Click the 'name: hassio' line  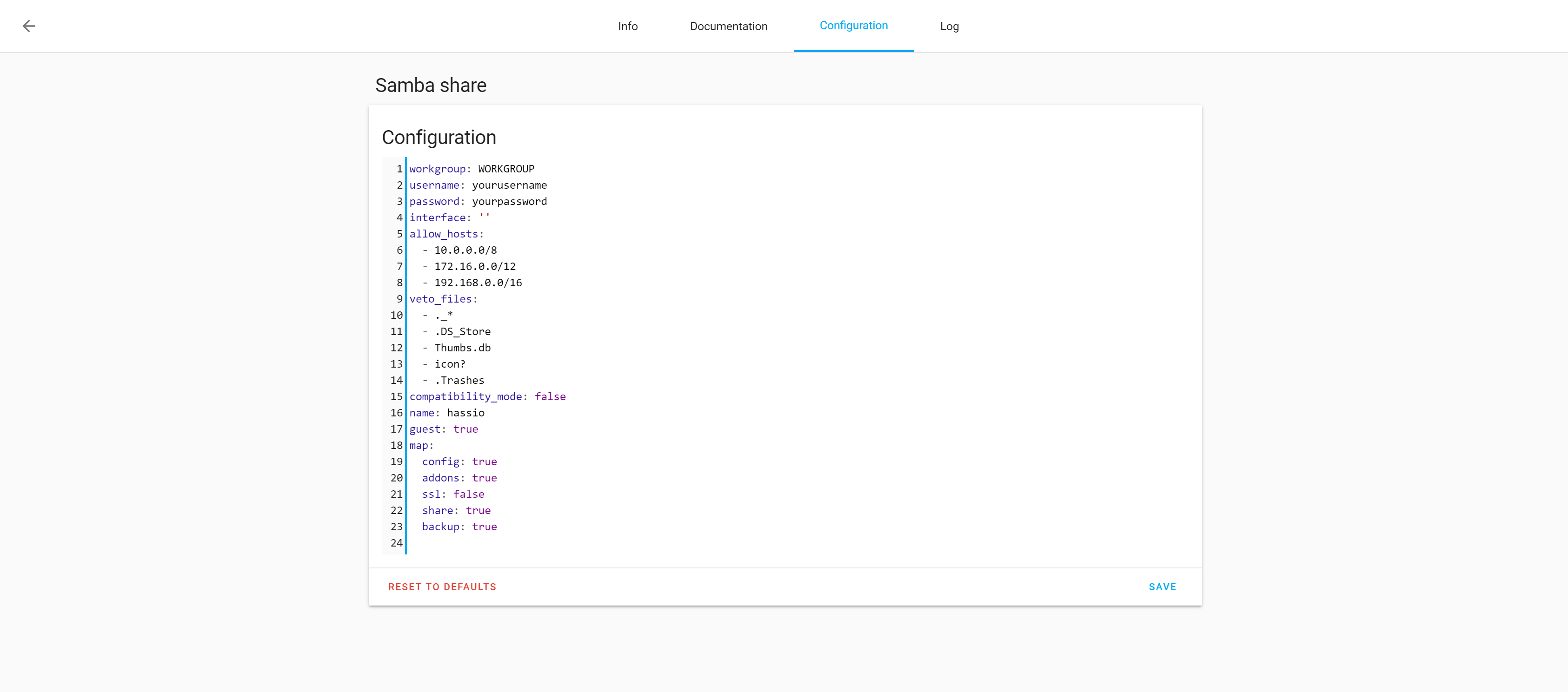(x=447, y=413)
